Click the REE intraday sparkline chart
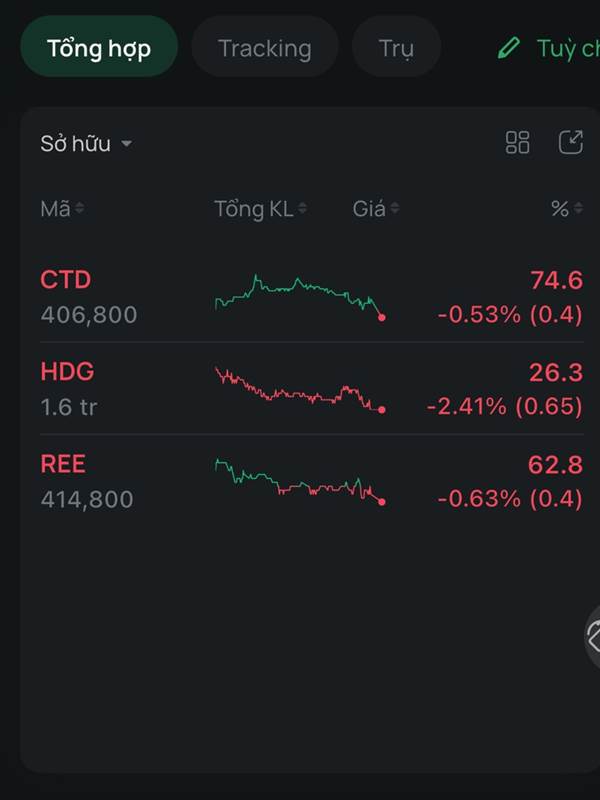The image size is (600, 800). [299, 480]
